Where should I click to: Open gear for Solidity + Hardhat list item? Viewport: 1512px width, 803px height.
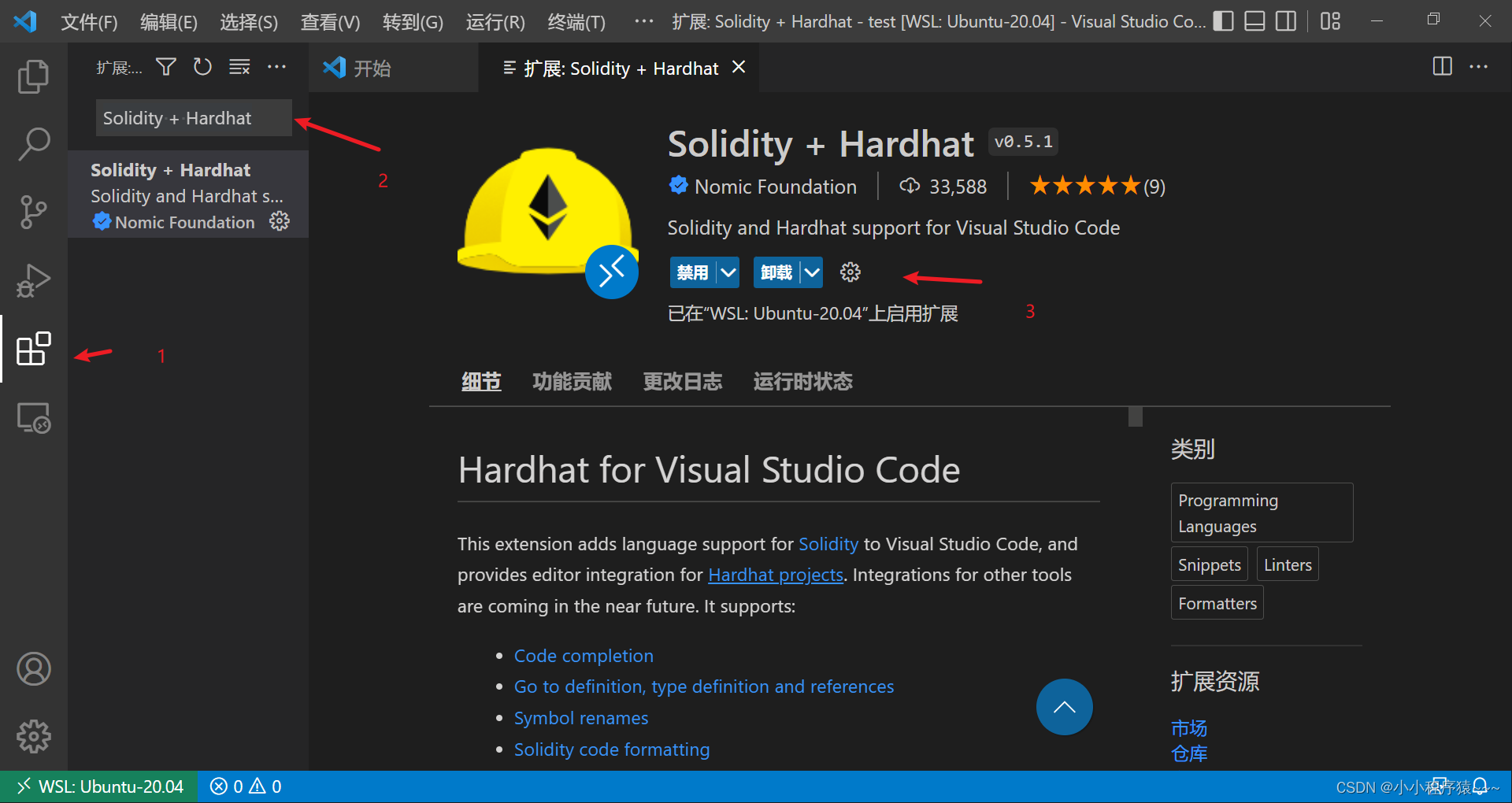point(280,221)
